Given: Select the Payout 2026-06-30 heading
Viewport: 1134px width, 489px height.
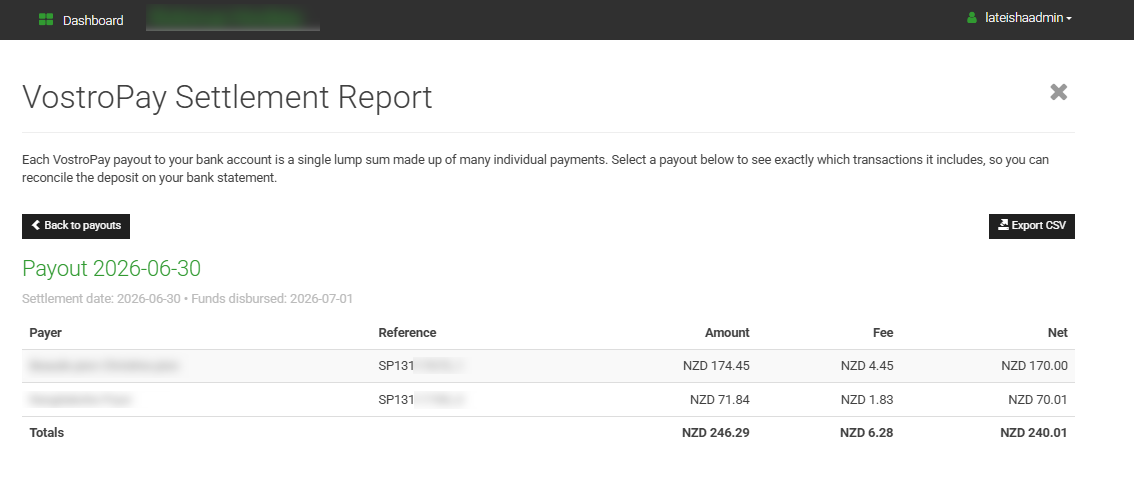Looking at the screenshot, I should 111,268.
